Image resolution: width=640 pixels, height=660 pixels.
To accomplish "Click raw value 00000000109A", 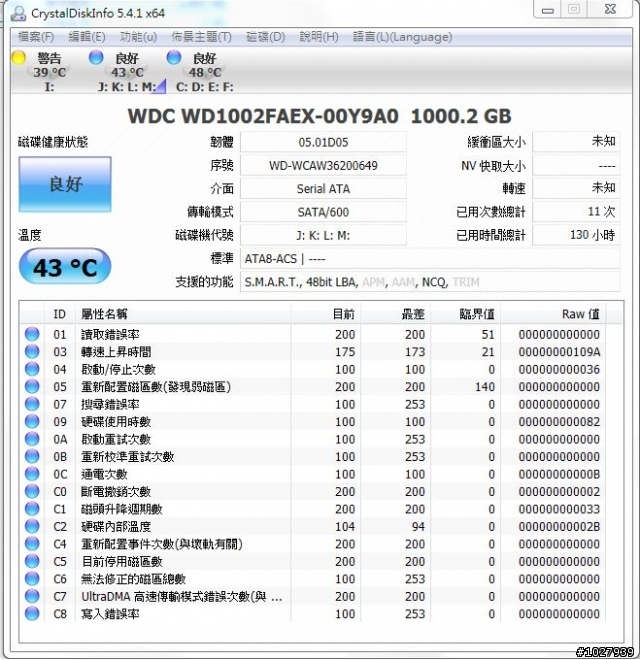I will pos(559,352).
